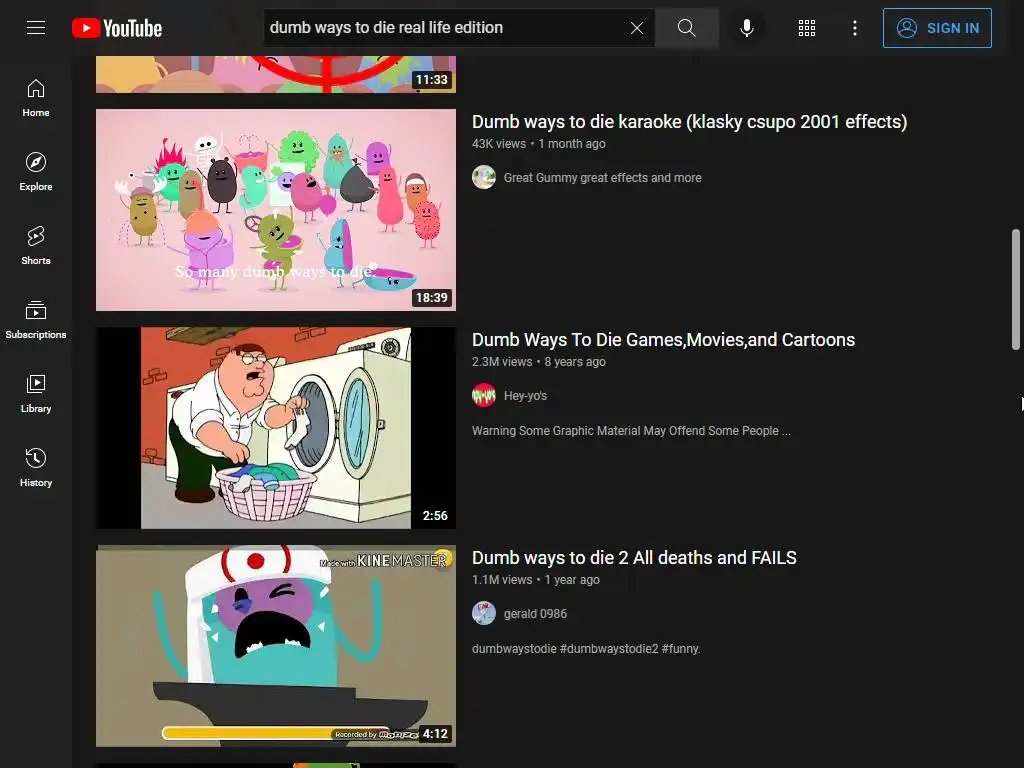Click the 18:39 duration badge
Image resolution: width=1024 pixels, height=768 pixels.
(432, 298)
